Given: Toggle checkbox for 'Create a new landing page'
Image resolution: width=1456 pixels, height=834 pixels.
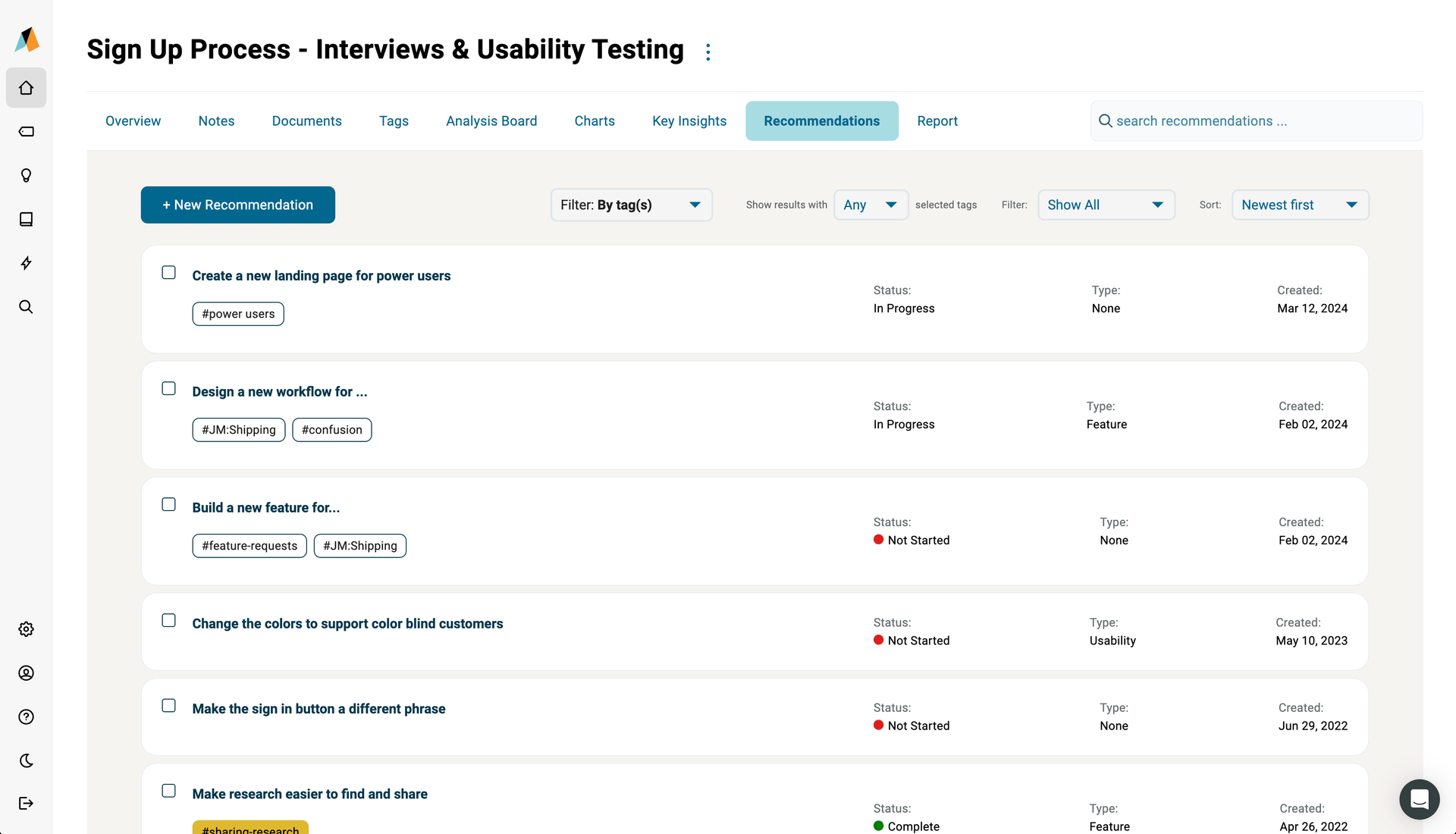Looking at the screenshot, I should 168,272.
